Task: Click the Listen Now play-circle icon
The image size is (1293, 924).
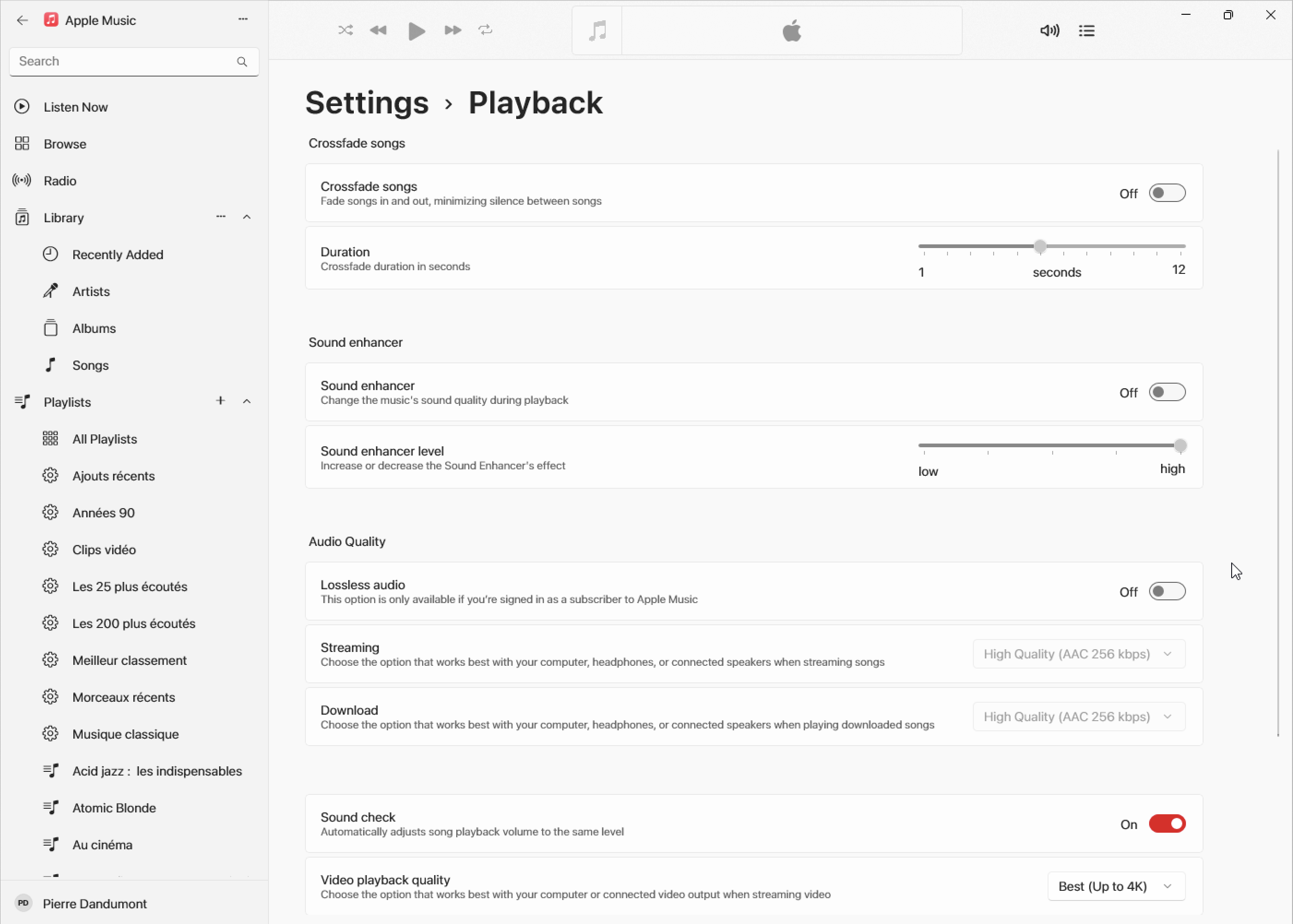Action: (22, 107)
